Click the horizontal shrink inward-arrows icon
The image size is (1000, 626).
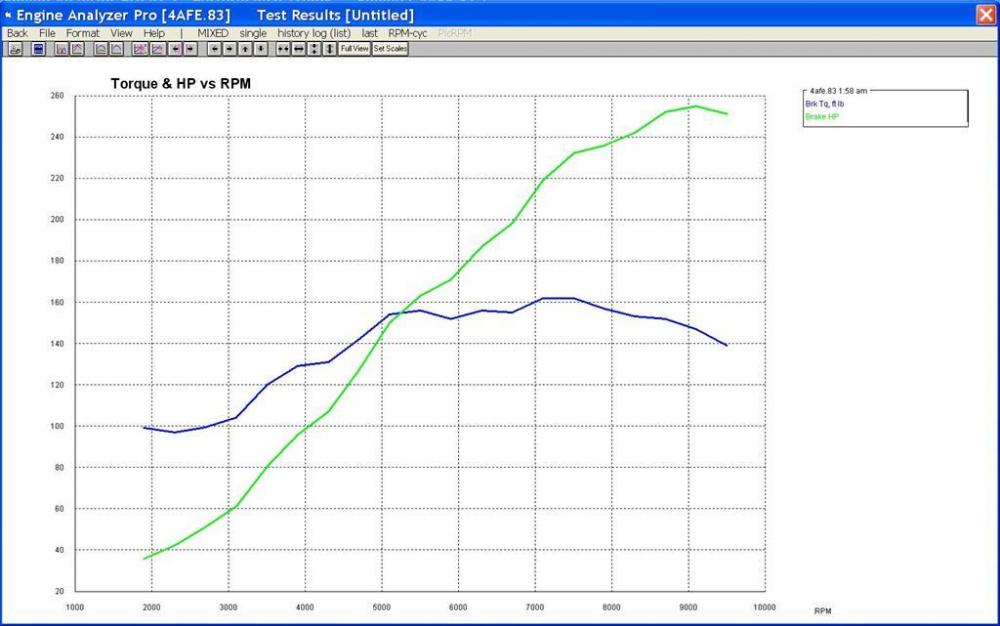283,48
